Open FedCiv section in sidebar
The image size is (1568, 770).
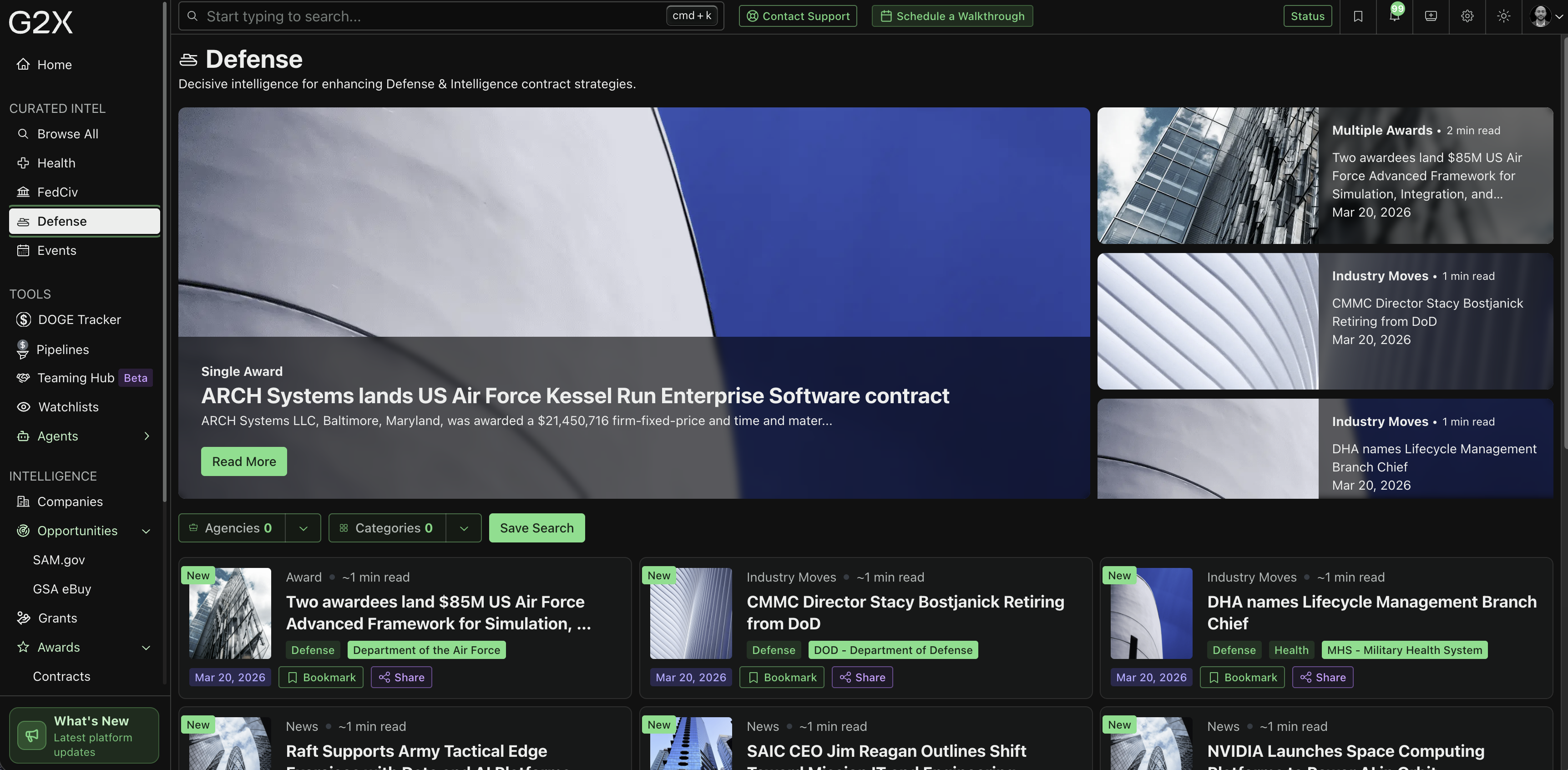pyautogui.click(x=85, y=192)
